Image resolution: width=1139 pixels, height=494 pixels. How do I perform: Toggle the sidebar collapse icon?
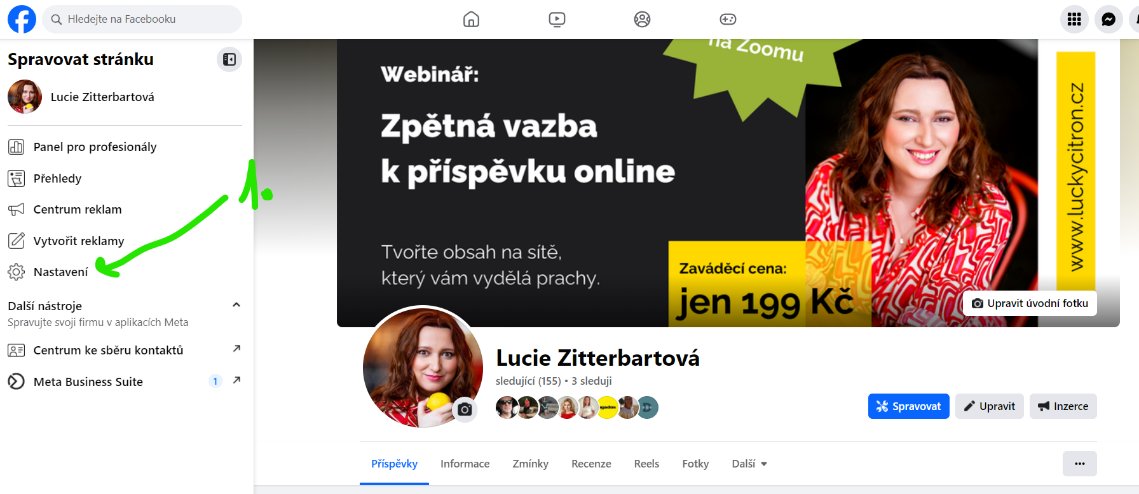pos(230,60)
